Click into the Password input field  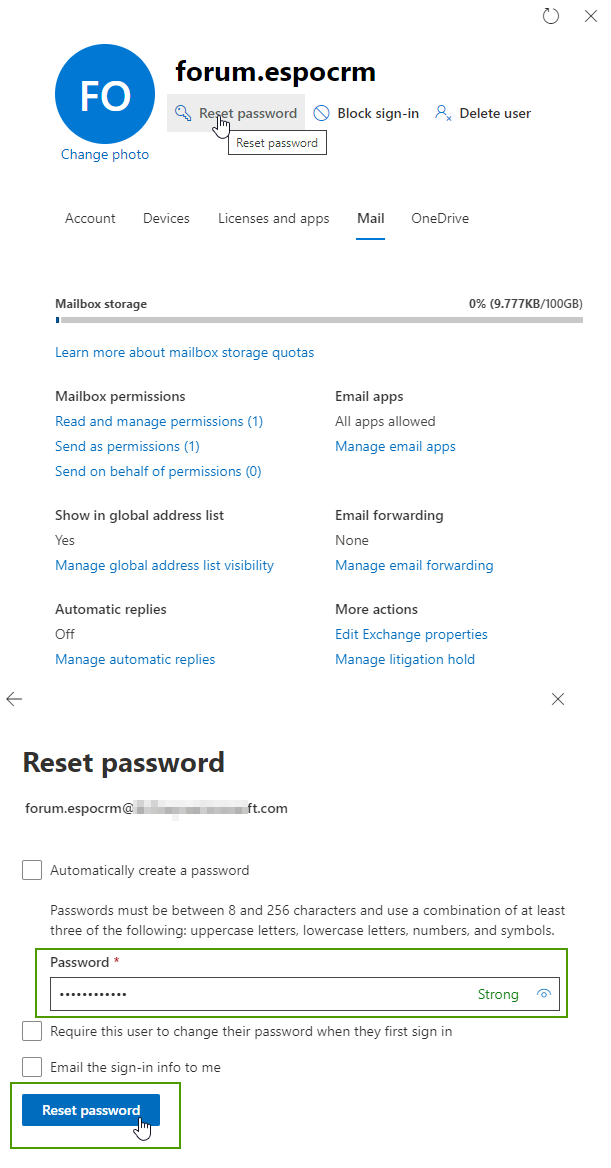(260, 994)
